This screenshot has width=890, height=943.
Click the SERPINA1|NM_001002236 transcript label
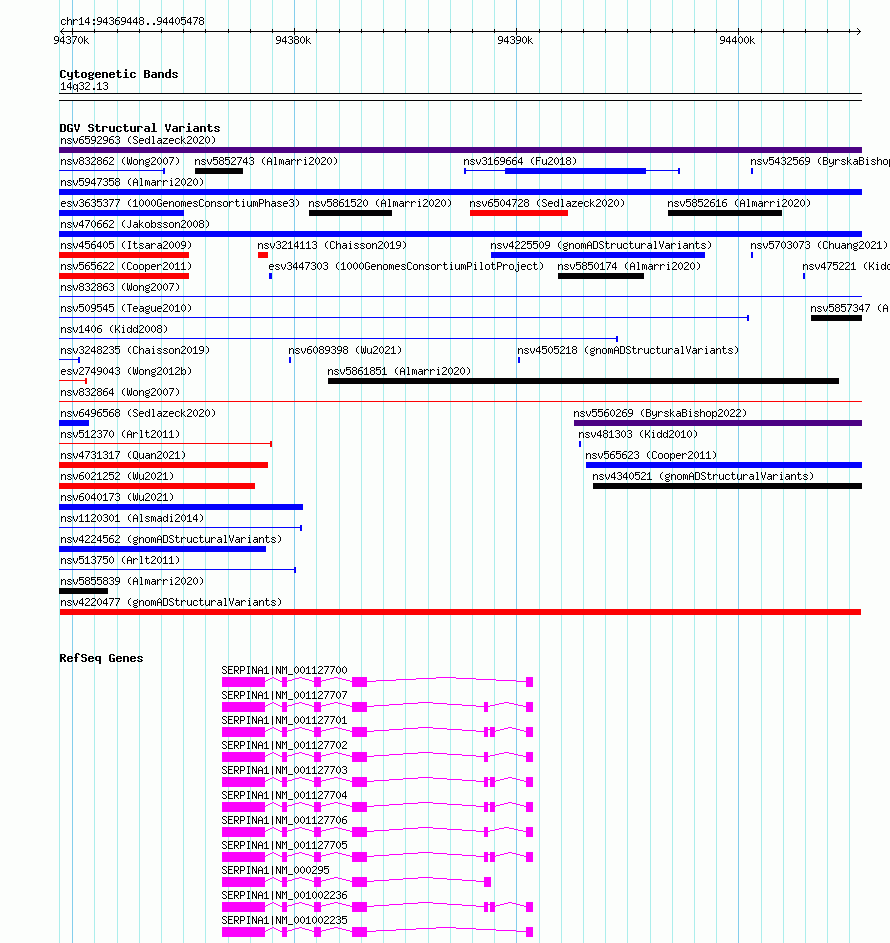284,896
